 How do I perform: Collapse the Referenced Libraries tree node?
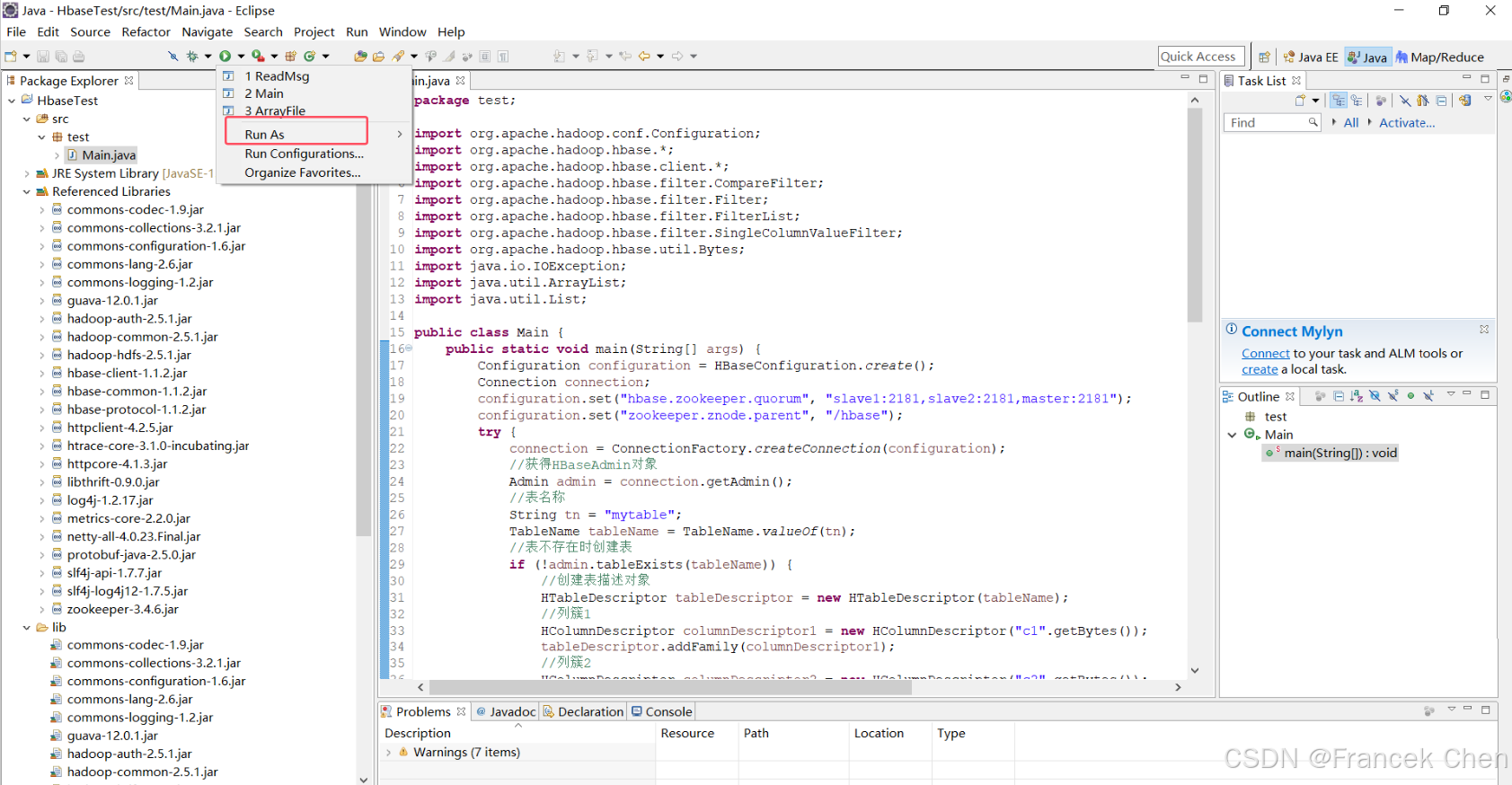pos(26,191)
